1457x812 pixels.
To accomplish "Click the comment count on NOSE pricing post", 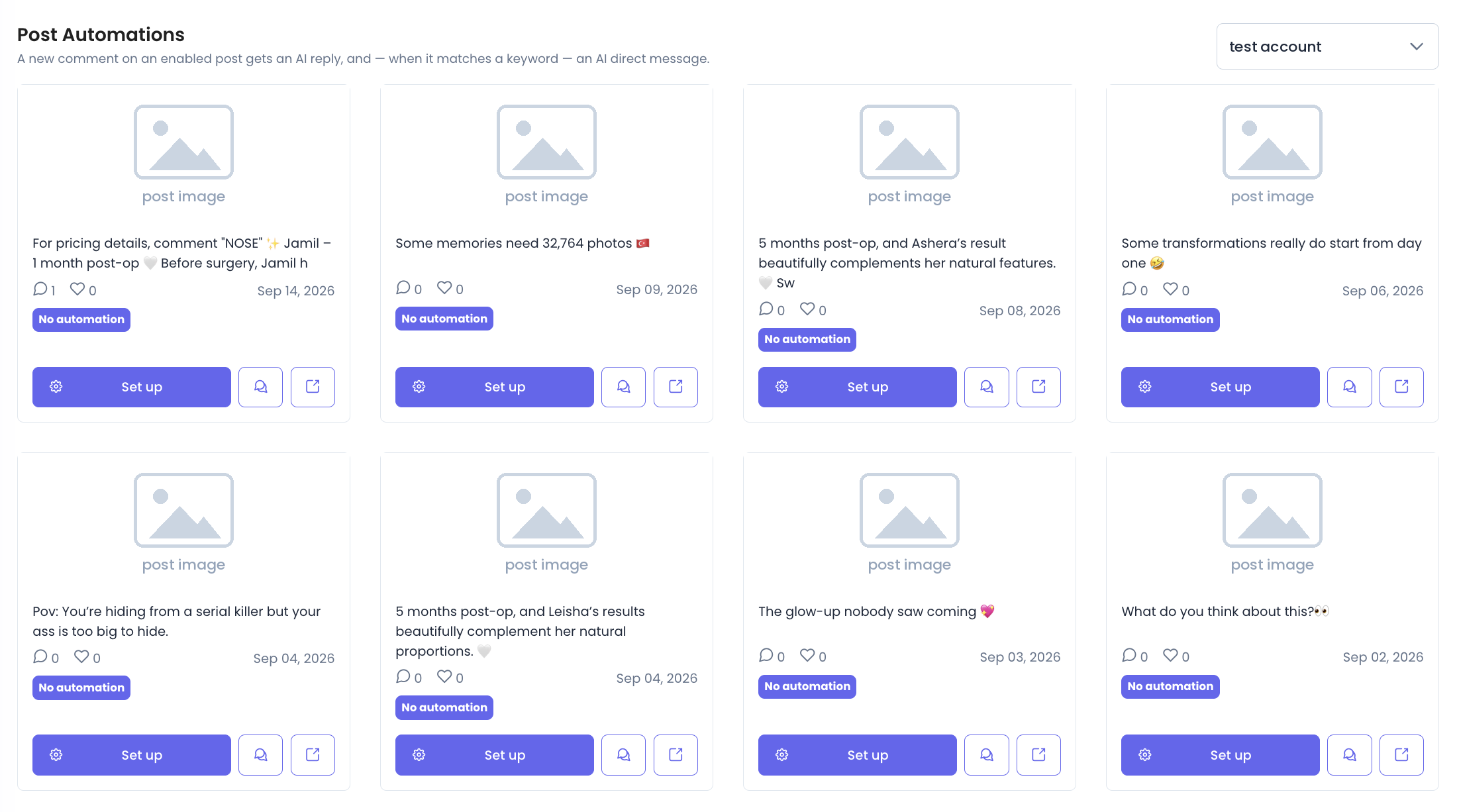I will 44,290.
